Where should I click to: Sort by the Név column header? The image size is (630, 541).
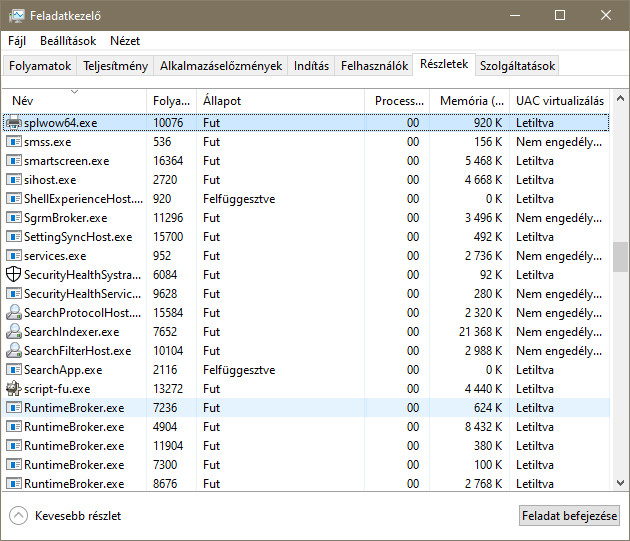[74, 100]
